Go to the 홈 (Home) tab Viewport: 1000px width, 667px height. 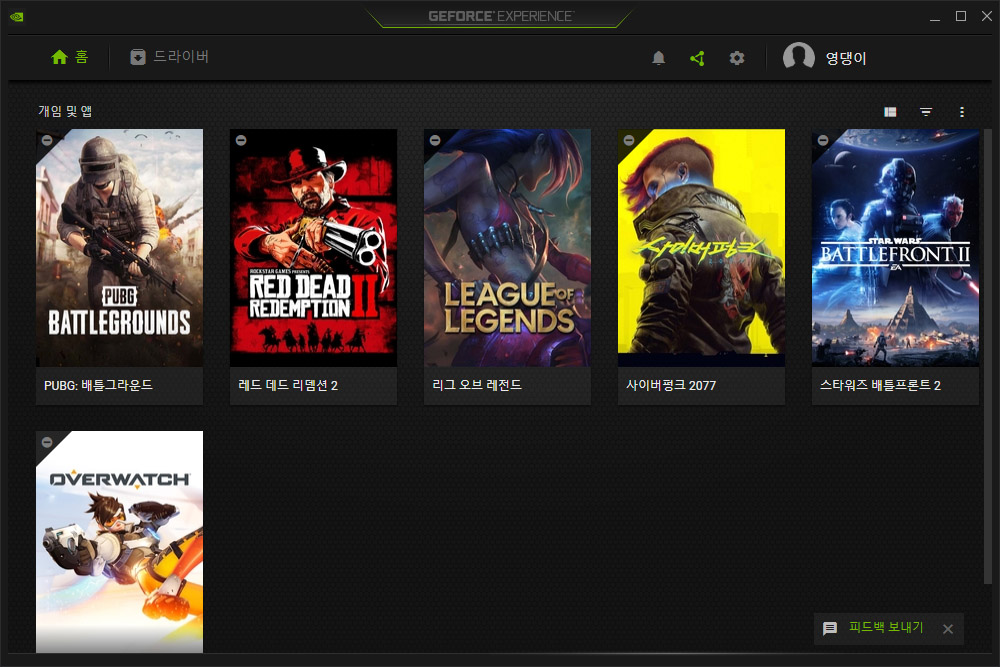tap(70, 57)
